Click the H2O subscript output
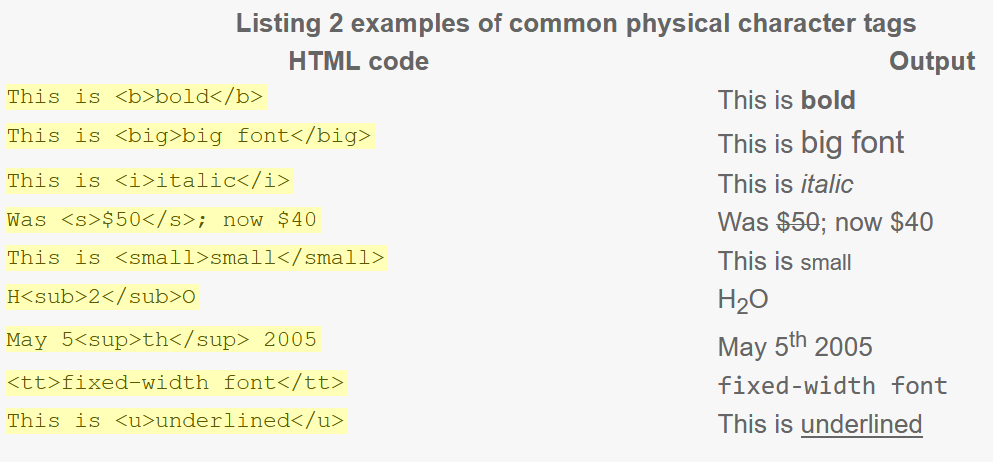Viewport: 993px width, 462px height. [x=743, y=300]
